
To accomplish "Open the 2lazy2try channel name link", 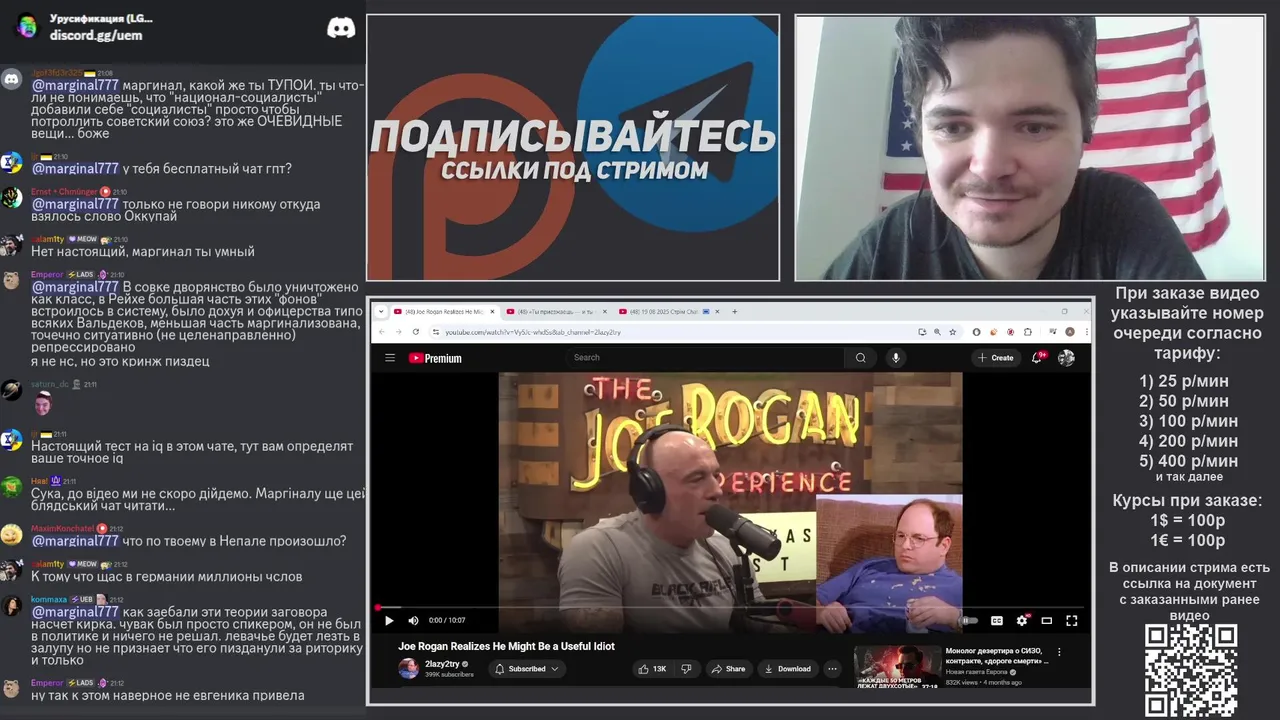I will (x=443, y=664).
